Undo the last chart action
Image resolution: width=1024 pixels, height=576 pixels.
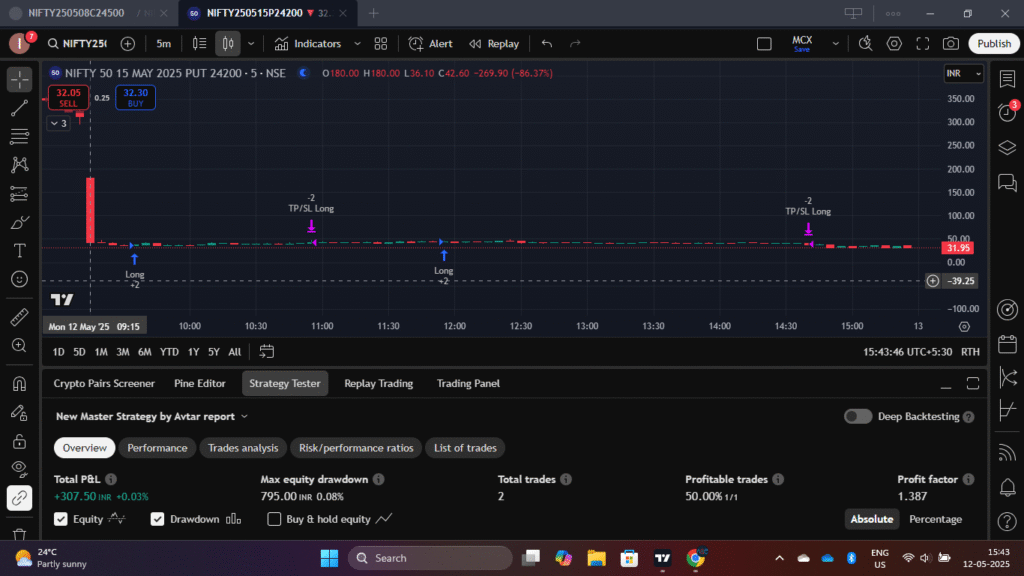click(547, 44)
